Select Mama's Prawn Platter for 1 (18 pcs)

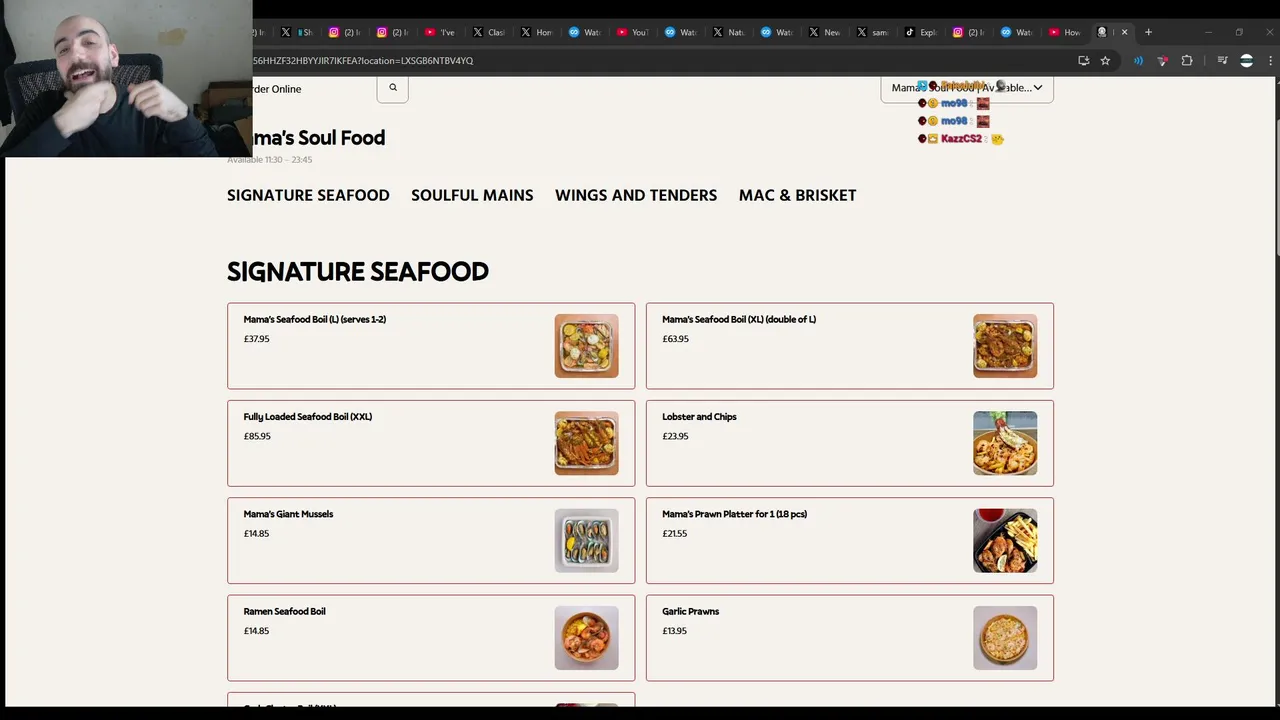coord(734,514)
